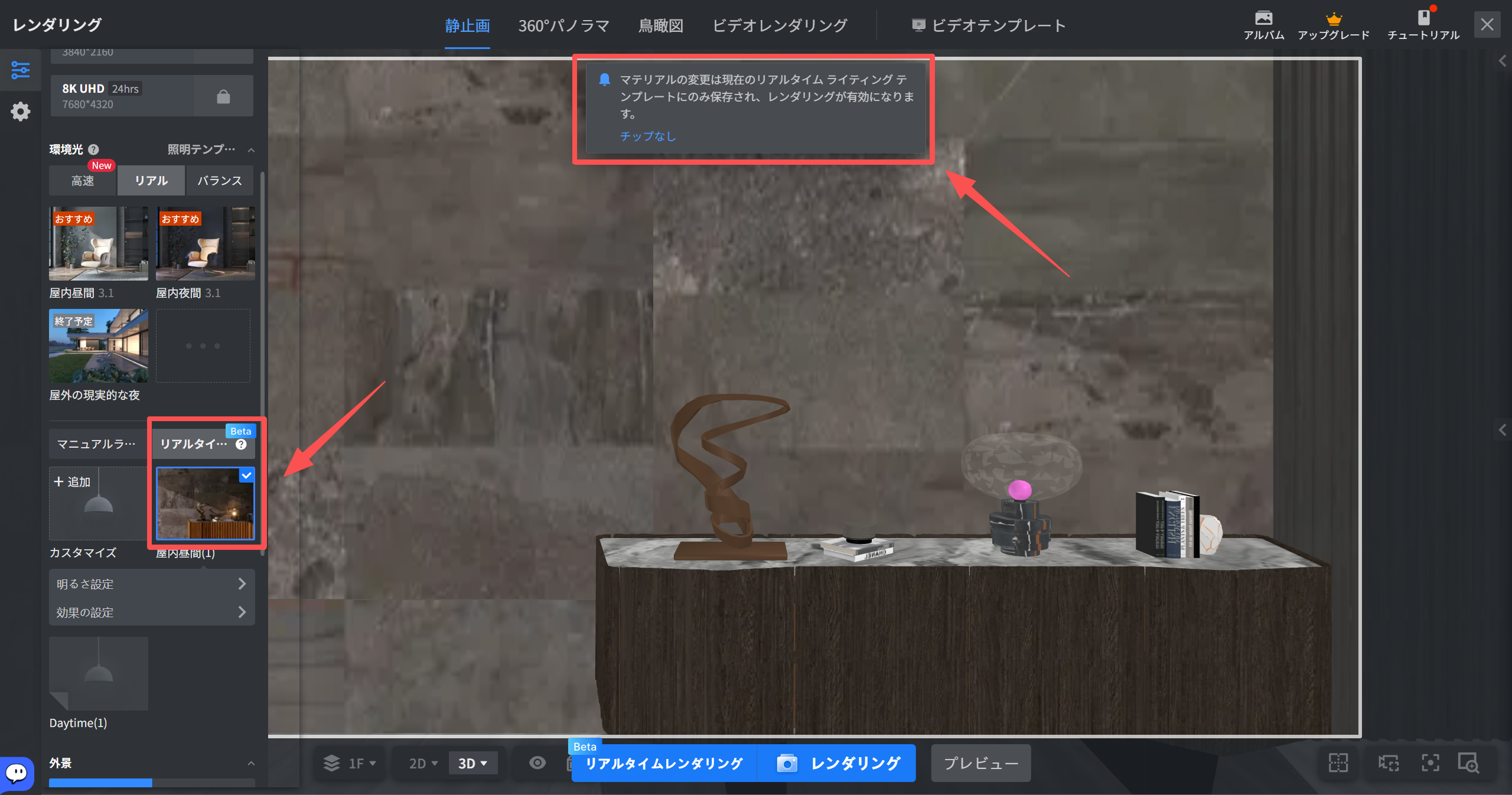
Task: Select the 屋内昼間 3.1 template thumbnail
Action: pyautogui.click(x=98, y=243)
